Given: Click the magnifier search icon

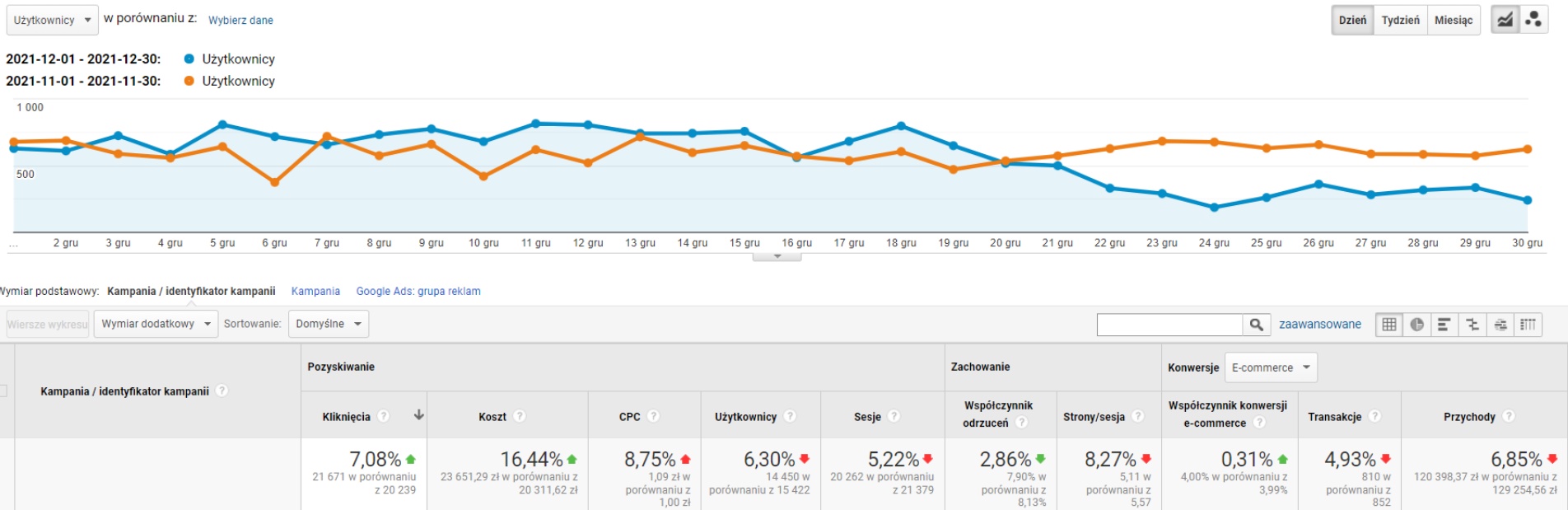Looking at the screenshot, I should tap(1256, 325).
